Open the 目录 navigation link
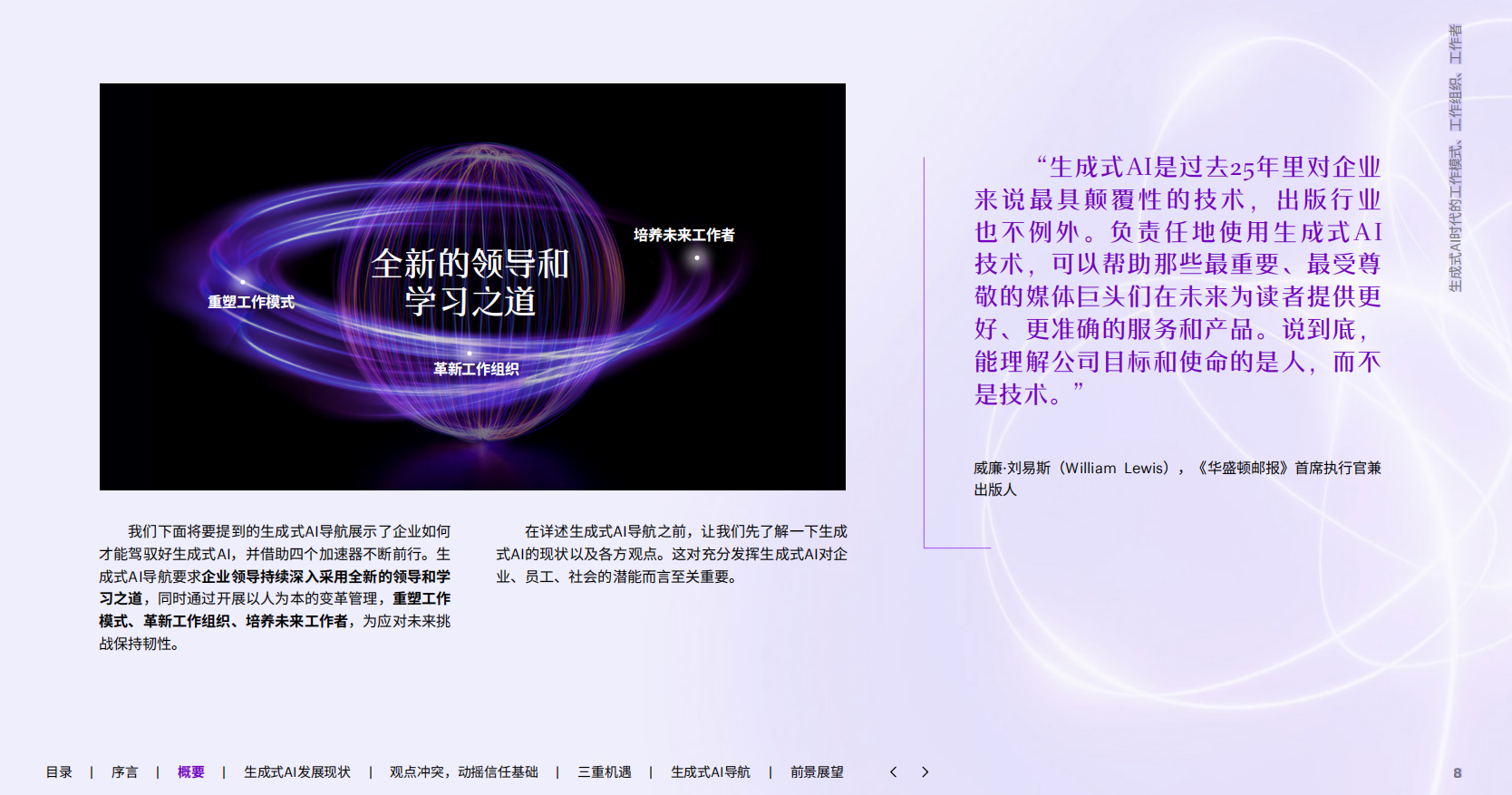The width and height of the screenshot is (1512, 795). click(x=59, y=772)
